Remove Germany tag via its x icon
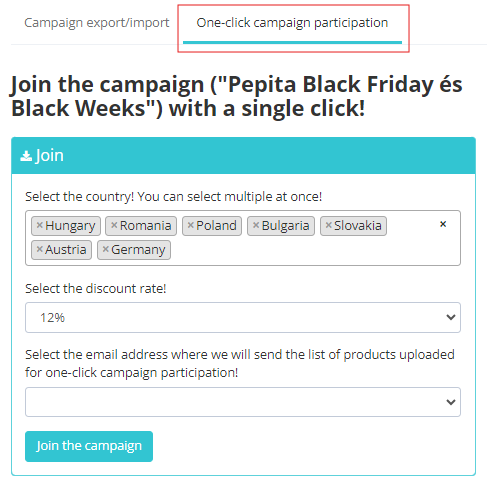Viewport: 498px width, 486px height. (105, 249)
